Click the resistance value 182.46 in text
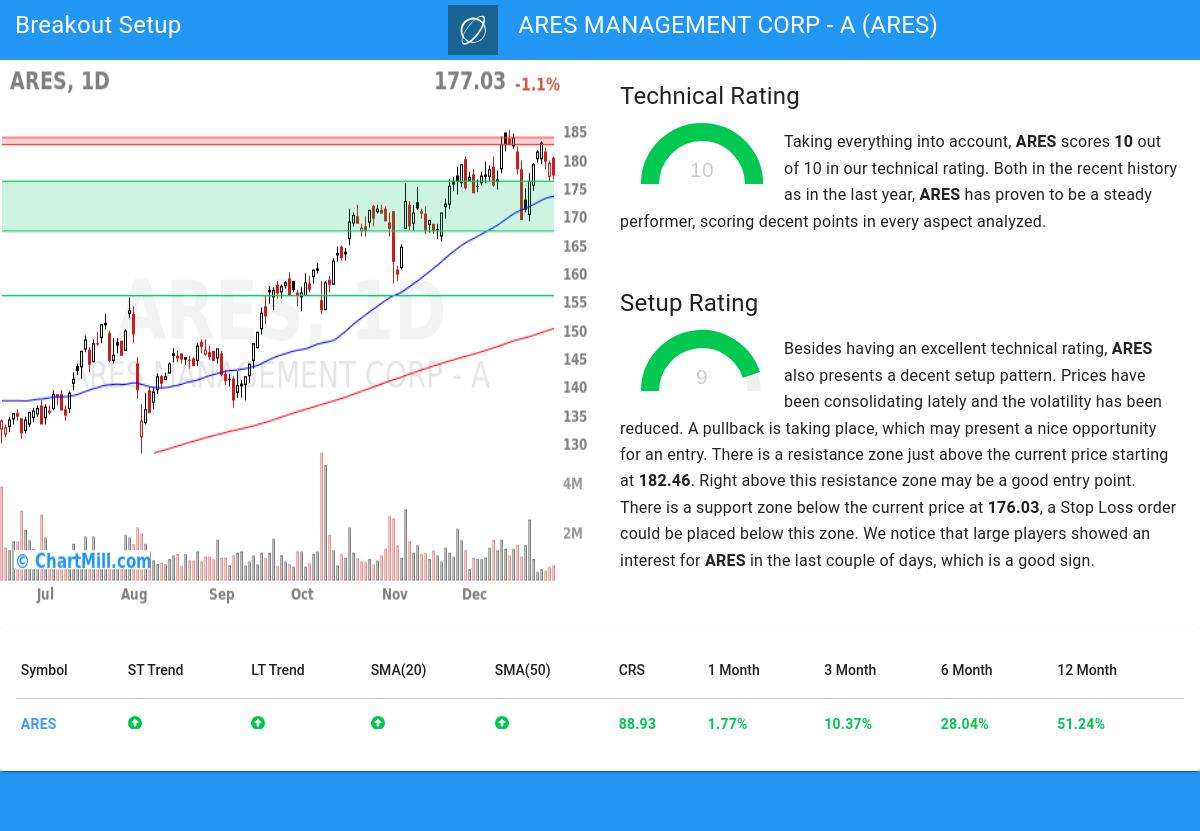The image size is (1200, 831). click(665, 481)
